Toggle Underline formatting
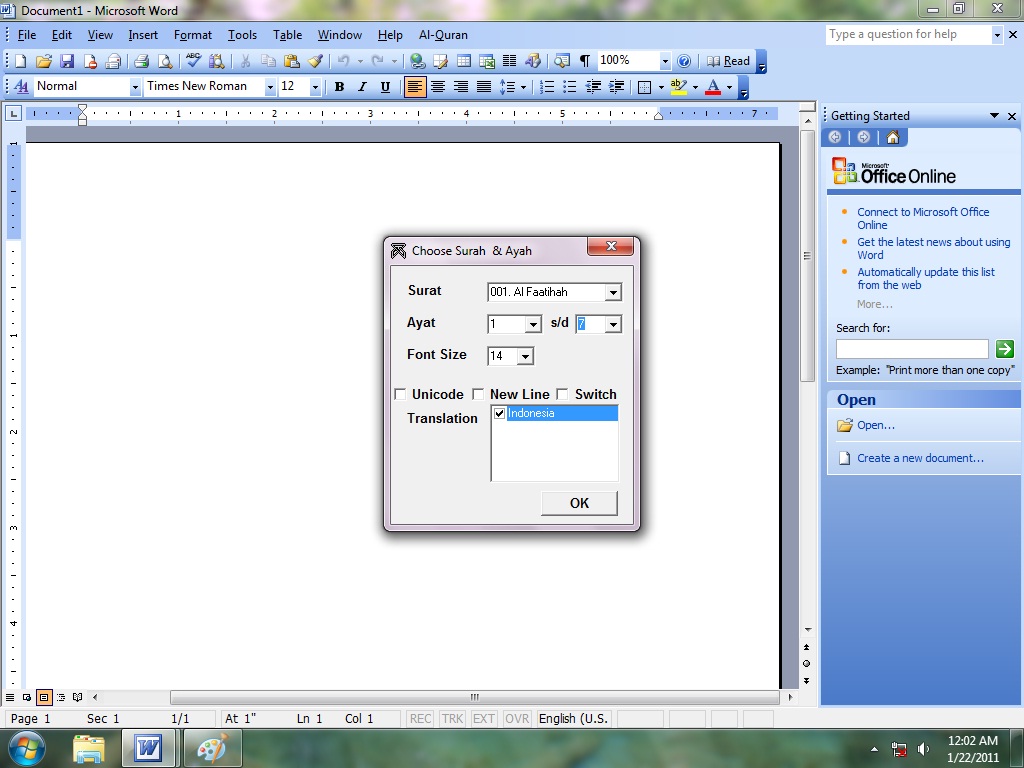The width and height of the screenshot is (1024, 768). (385, 87)
